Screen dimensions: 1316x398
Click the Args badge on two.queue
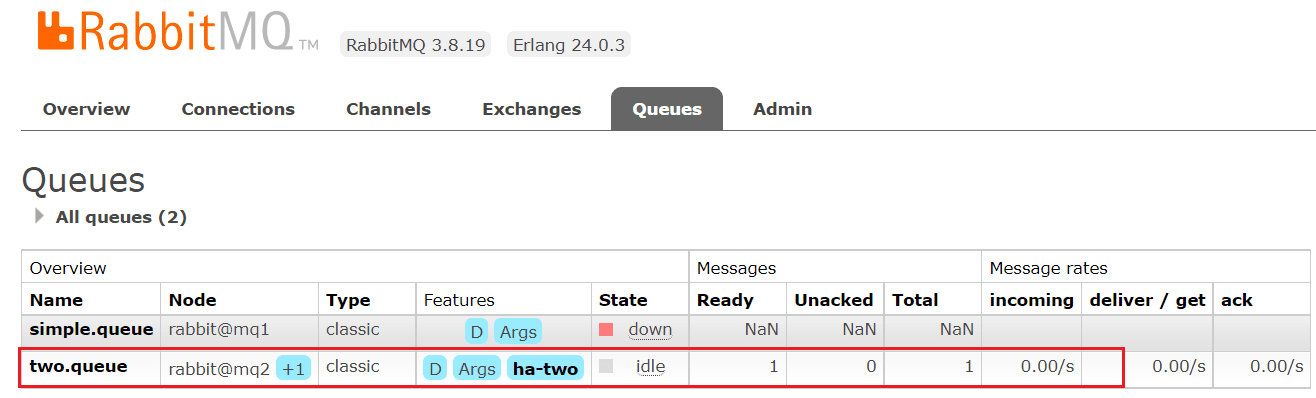477,368
